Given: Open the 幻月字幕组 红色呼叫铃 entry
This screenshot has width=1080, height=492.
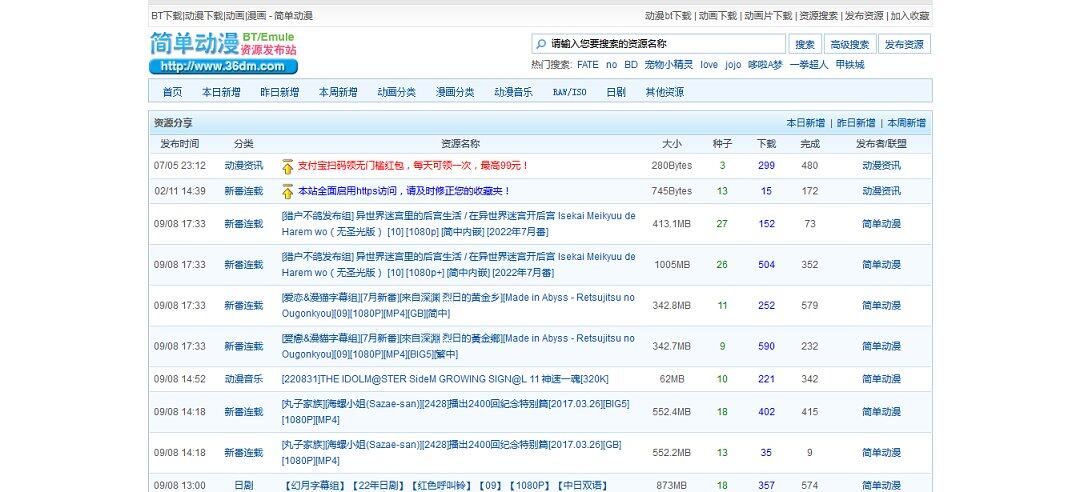Looking at the screenshot, I should point(444,485).
